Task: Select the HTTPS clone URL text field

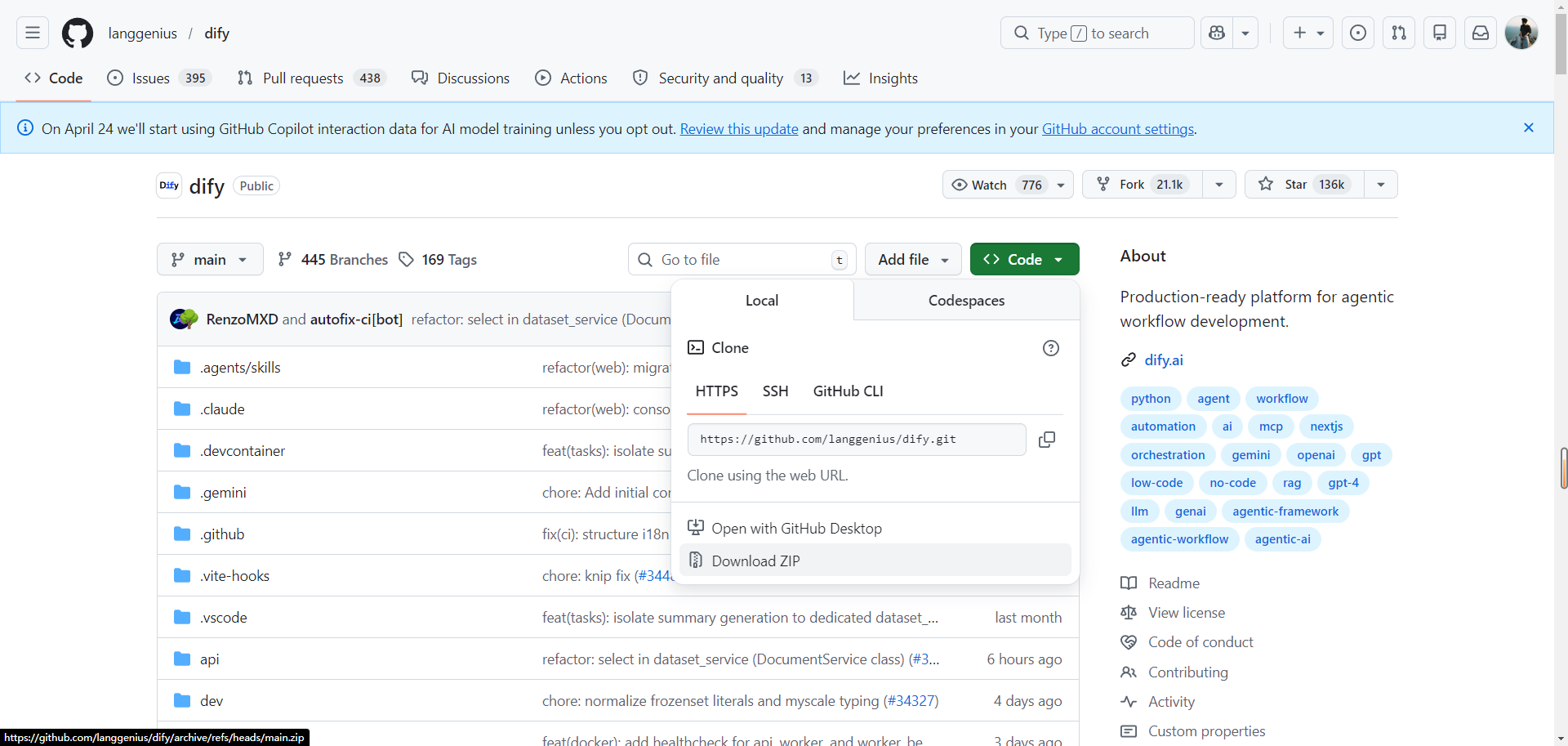Action: (x=857, y=440)
